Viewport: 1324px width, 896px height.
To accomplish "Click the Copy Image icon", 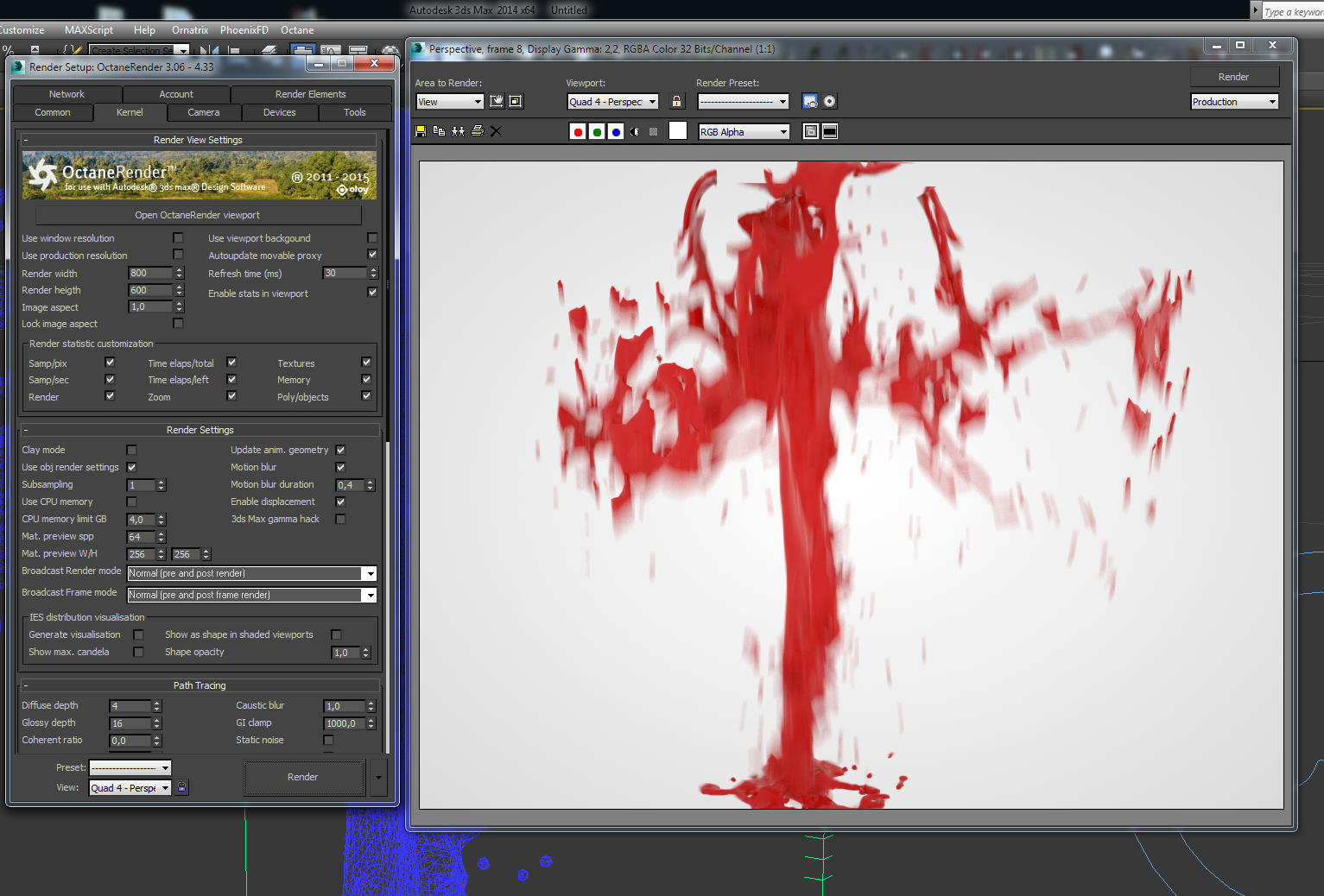I will [x=439, y=131].
